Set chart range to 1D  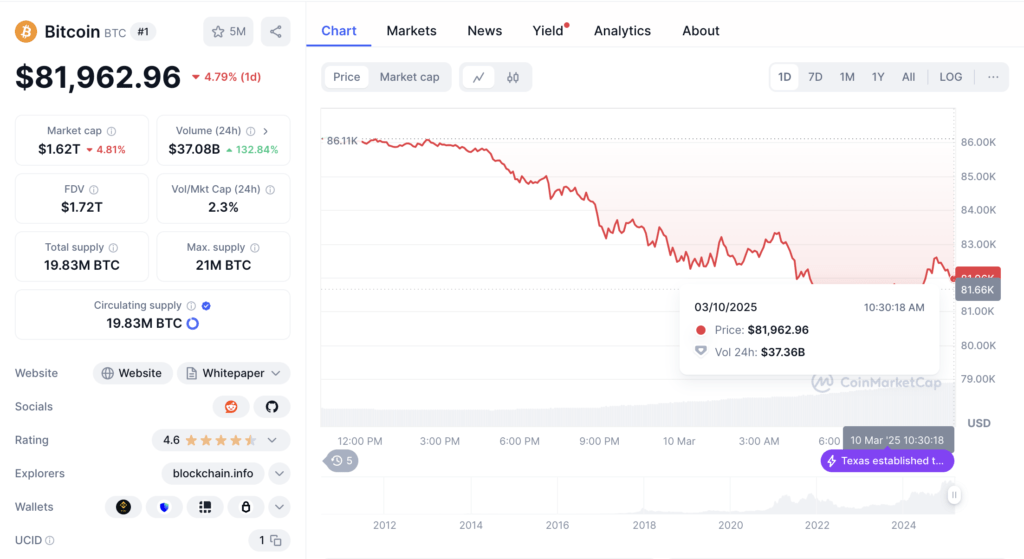(x=784, y=77)
